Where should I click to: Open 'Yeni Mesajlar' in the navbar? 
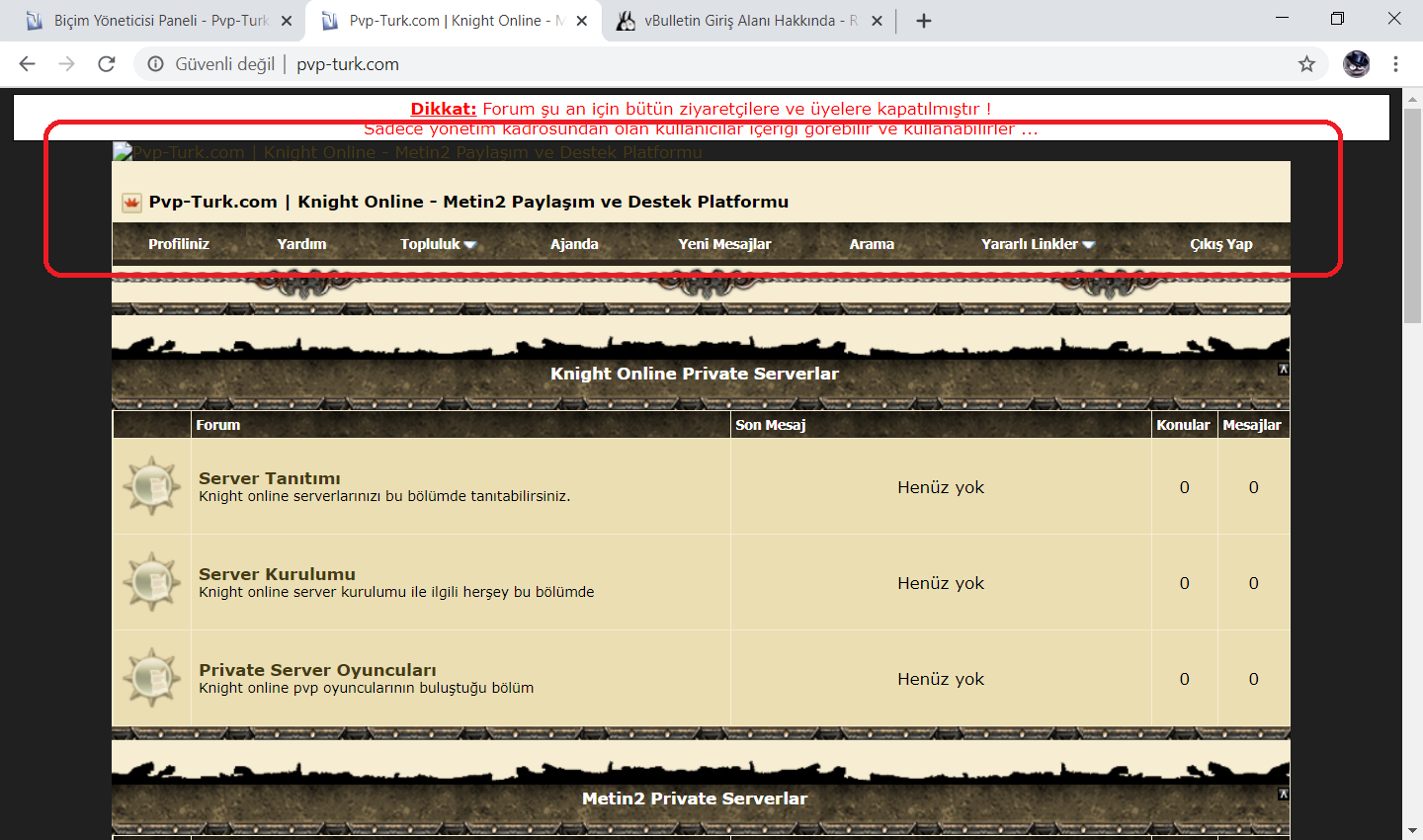pos(724,244)
